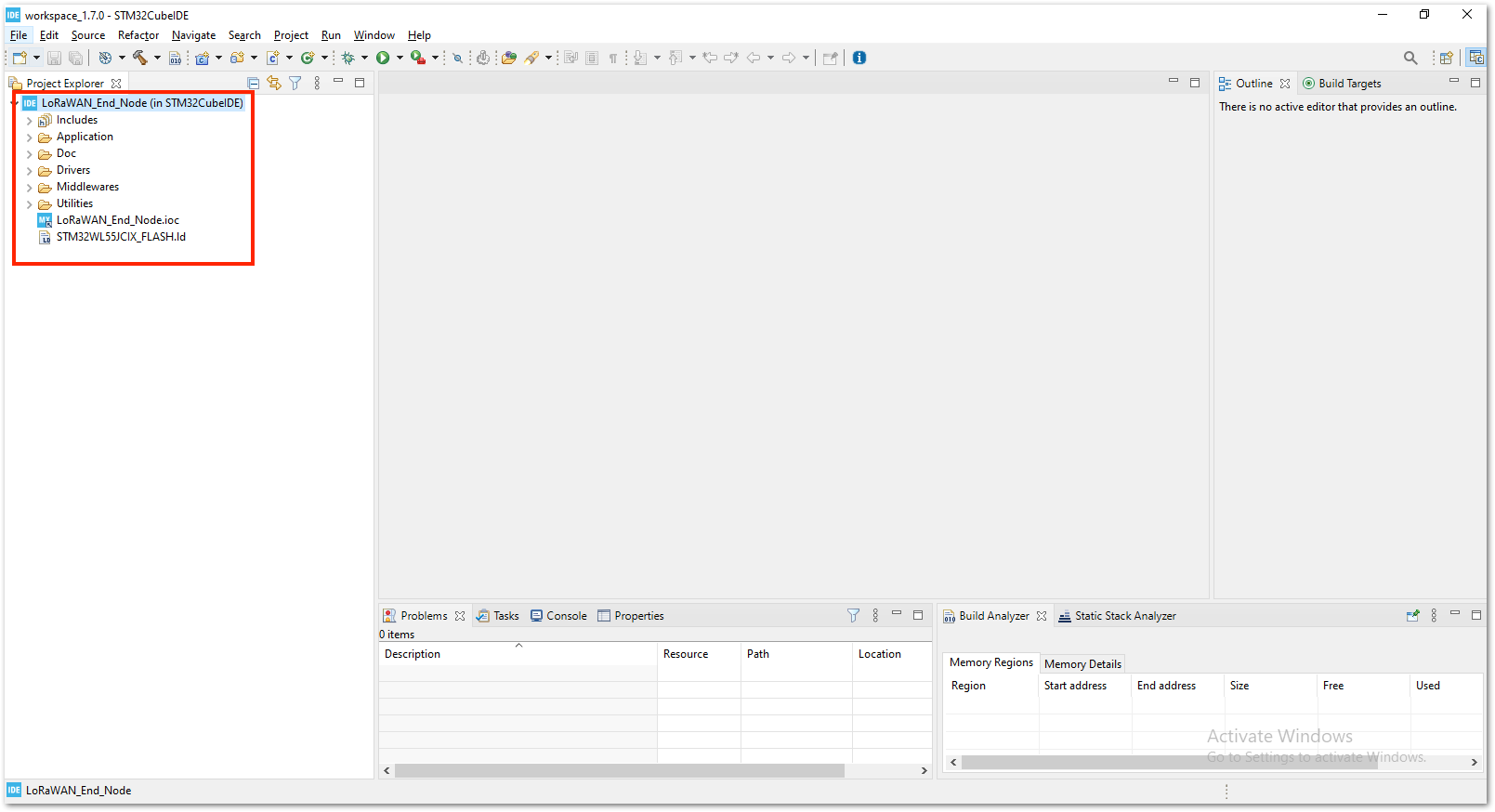
Task: Toggle the Pin Editor button
Action: point(831,58)
